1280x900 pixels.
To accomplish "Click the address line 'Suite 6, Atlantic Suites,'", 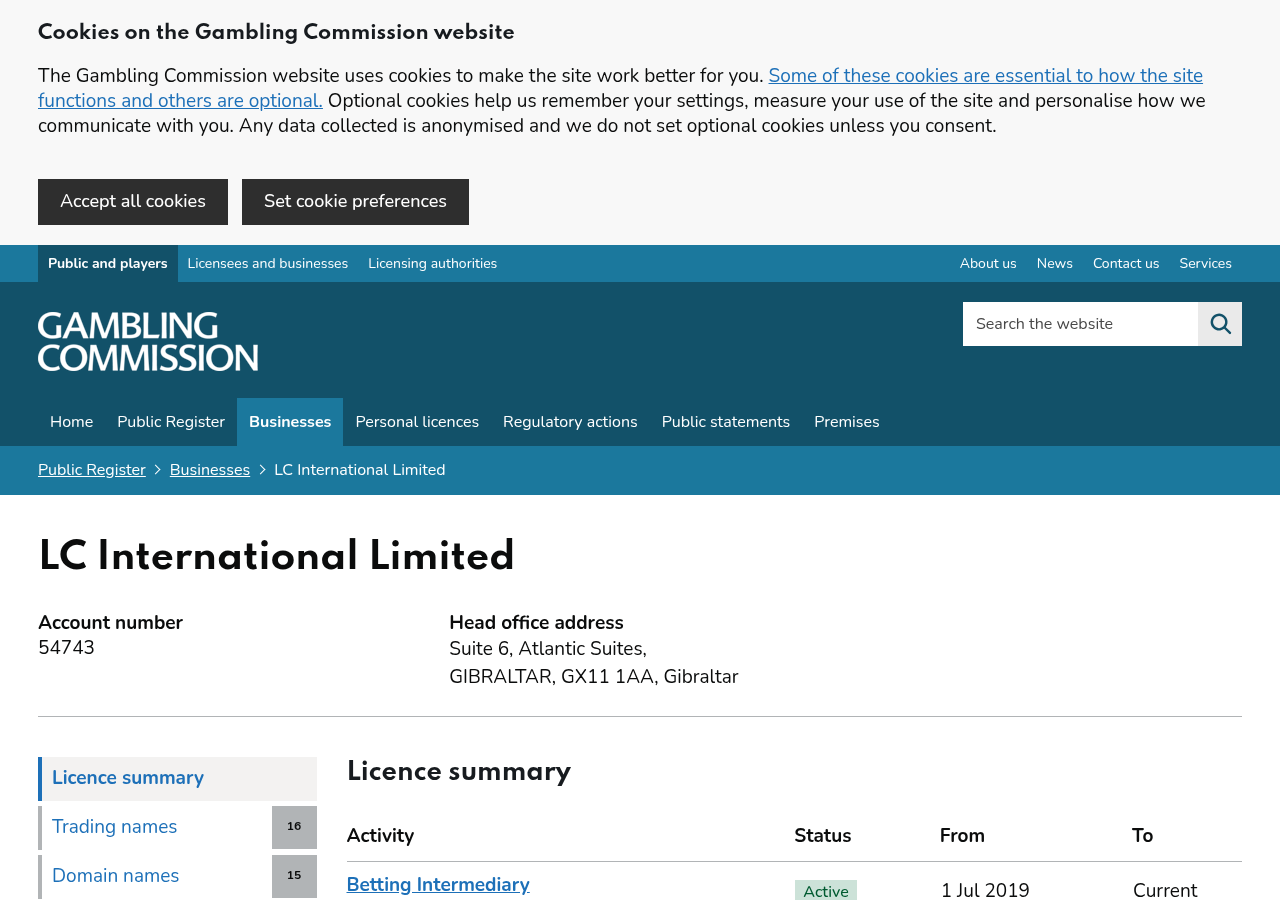I will 548,649.
